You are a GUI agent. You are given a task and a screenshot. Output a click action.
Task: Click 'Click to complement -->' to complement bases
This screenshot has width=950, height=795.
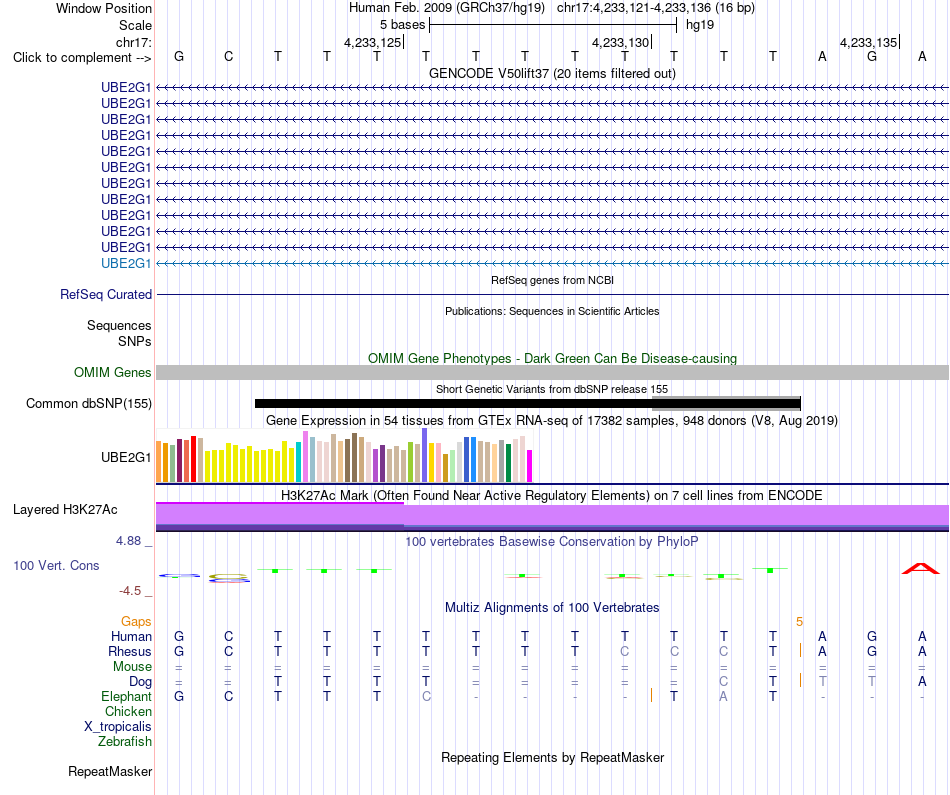pyautogui.click(x=82, y=58)
